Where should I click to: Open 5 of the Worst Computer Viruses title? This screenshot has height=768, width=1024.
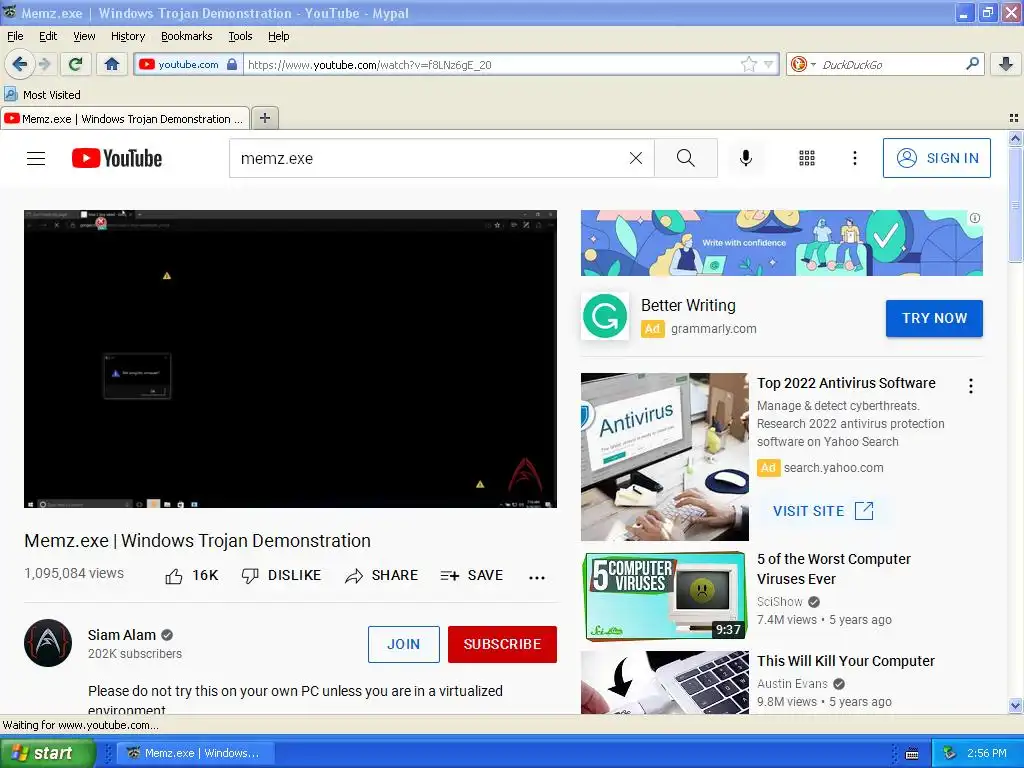pos(833,569)
